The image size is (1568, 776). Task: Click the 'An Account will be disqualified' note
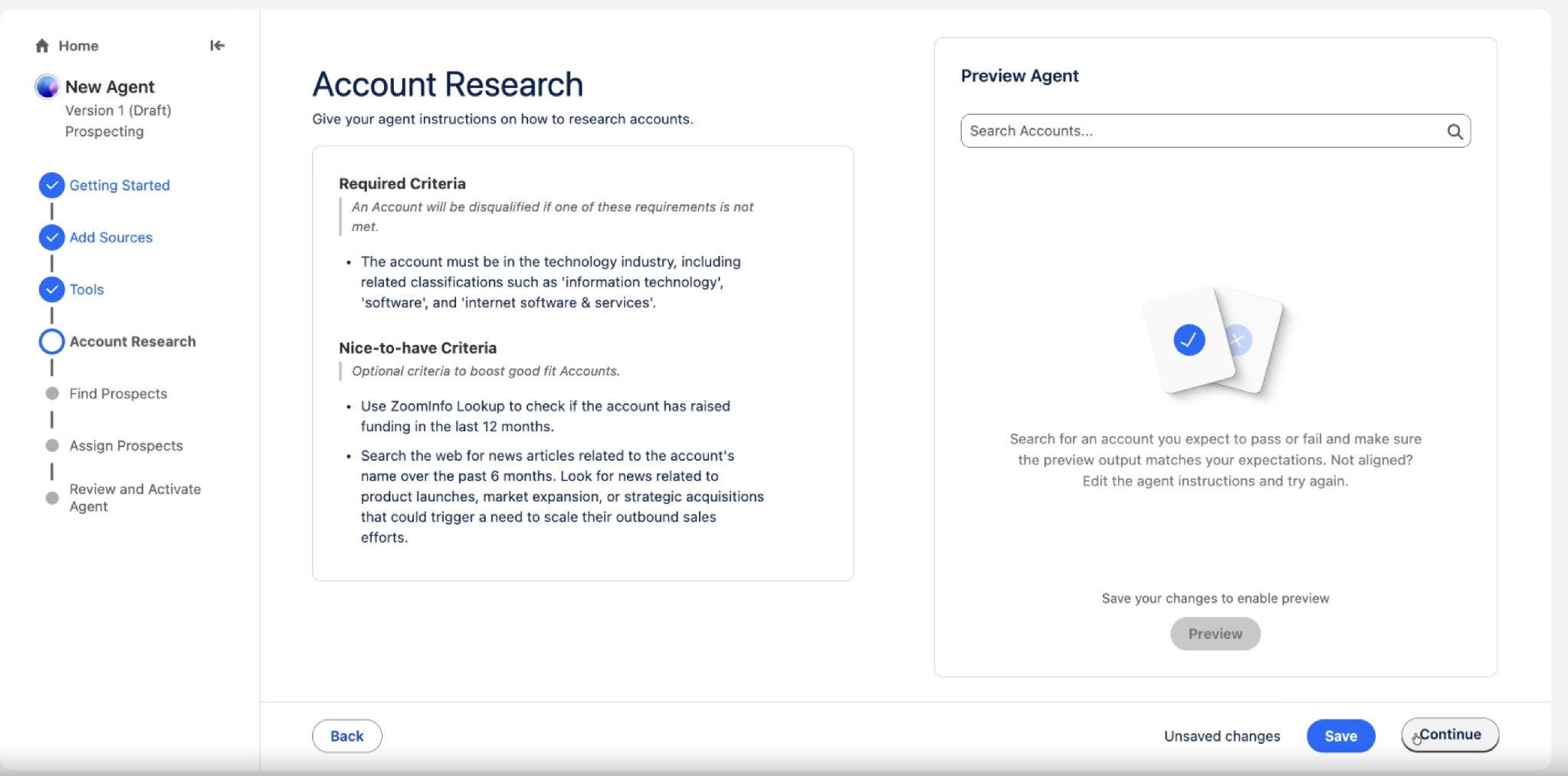pyautogui.click(x=552, y=217)
